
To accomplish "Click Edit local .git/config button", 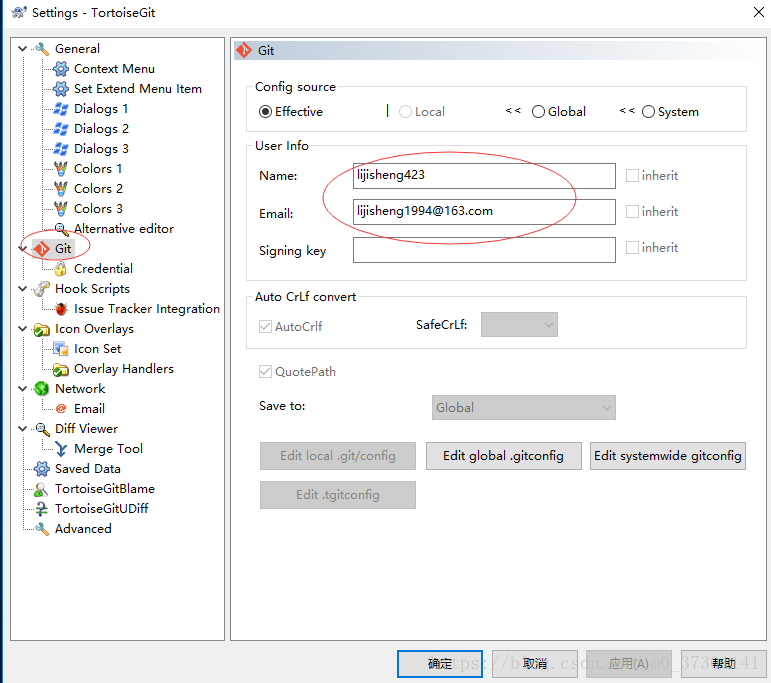I will pyautogui.click(x=338, y=456).
